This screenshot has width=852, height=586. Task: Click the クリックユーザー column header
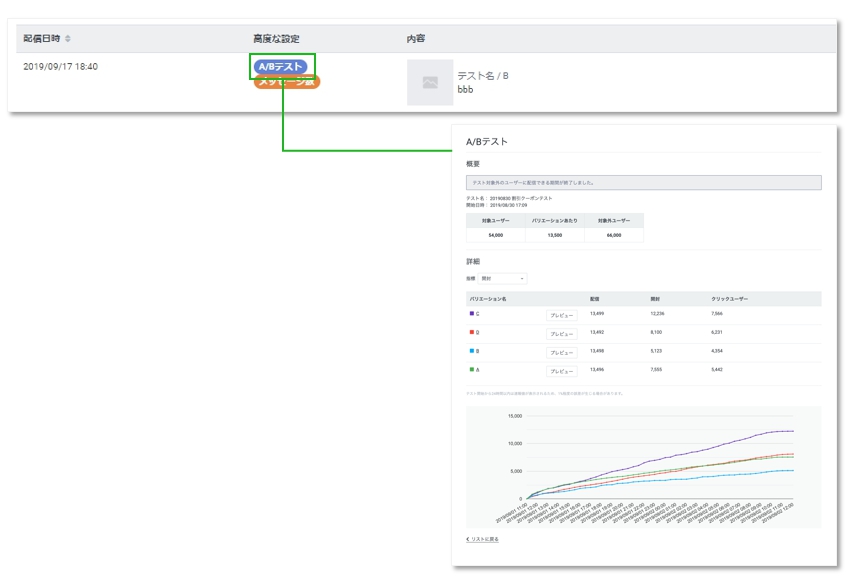729,298
